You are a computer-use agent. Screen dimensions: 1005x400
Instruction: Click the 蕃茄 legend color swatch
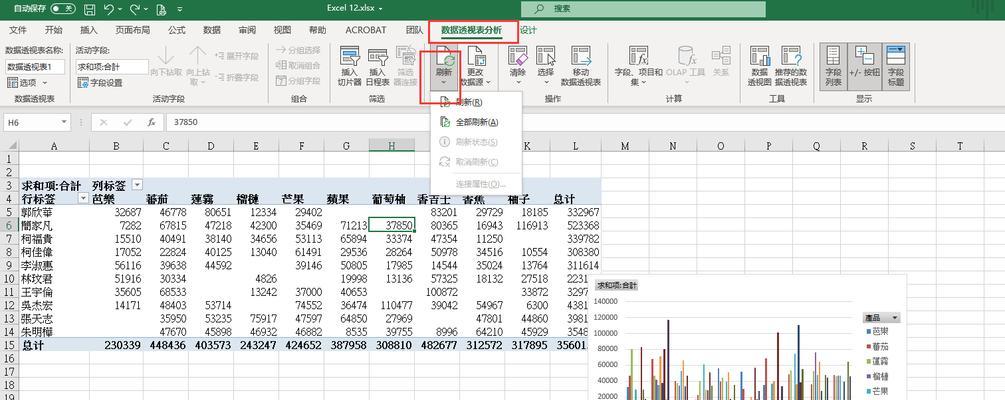point(867,346)
